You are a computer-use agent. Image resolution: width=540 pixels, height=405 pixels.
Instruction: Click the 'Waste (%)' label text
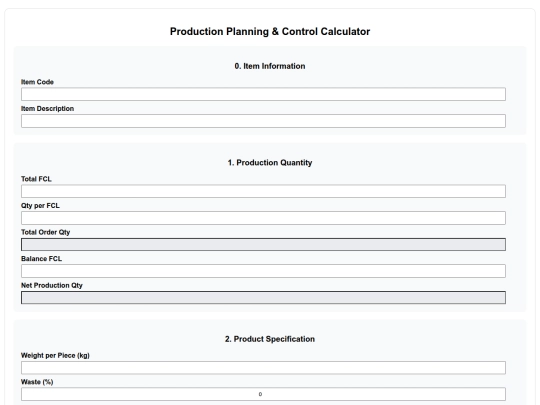(37, 382)
